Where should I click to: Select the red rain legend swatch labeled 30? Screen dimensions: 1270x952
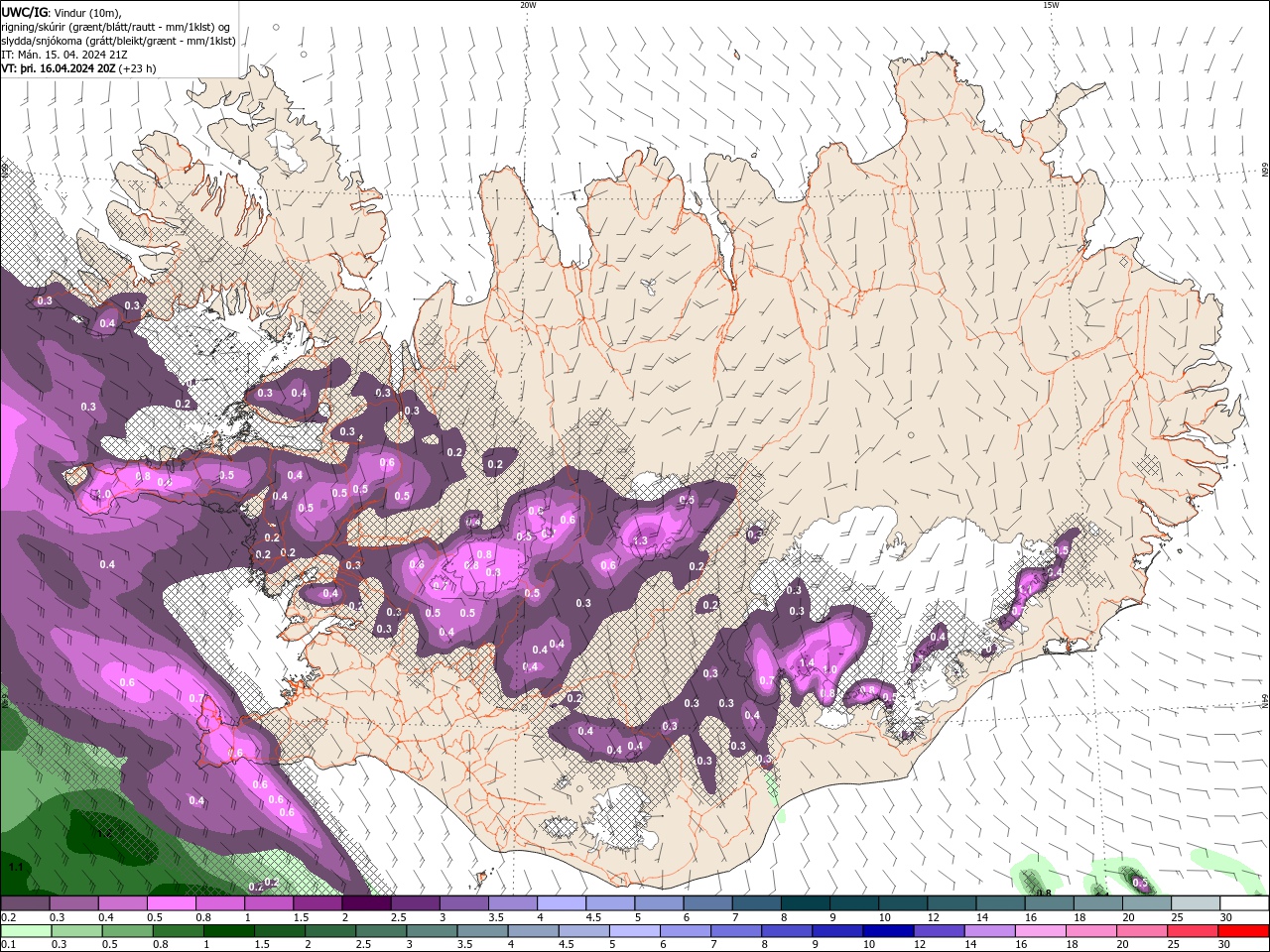pyautogui.click(x=1243, y=931)
